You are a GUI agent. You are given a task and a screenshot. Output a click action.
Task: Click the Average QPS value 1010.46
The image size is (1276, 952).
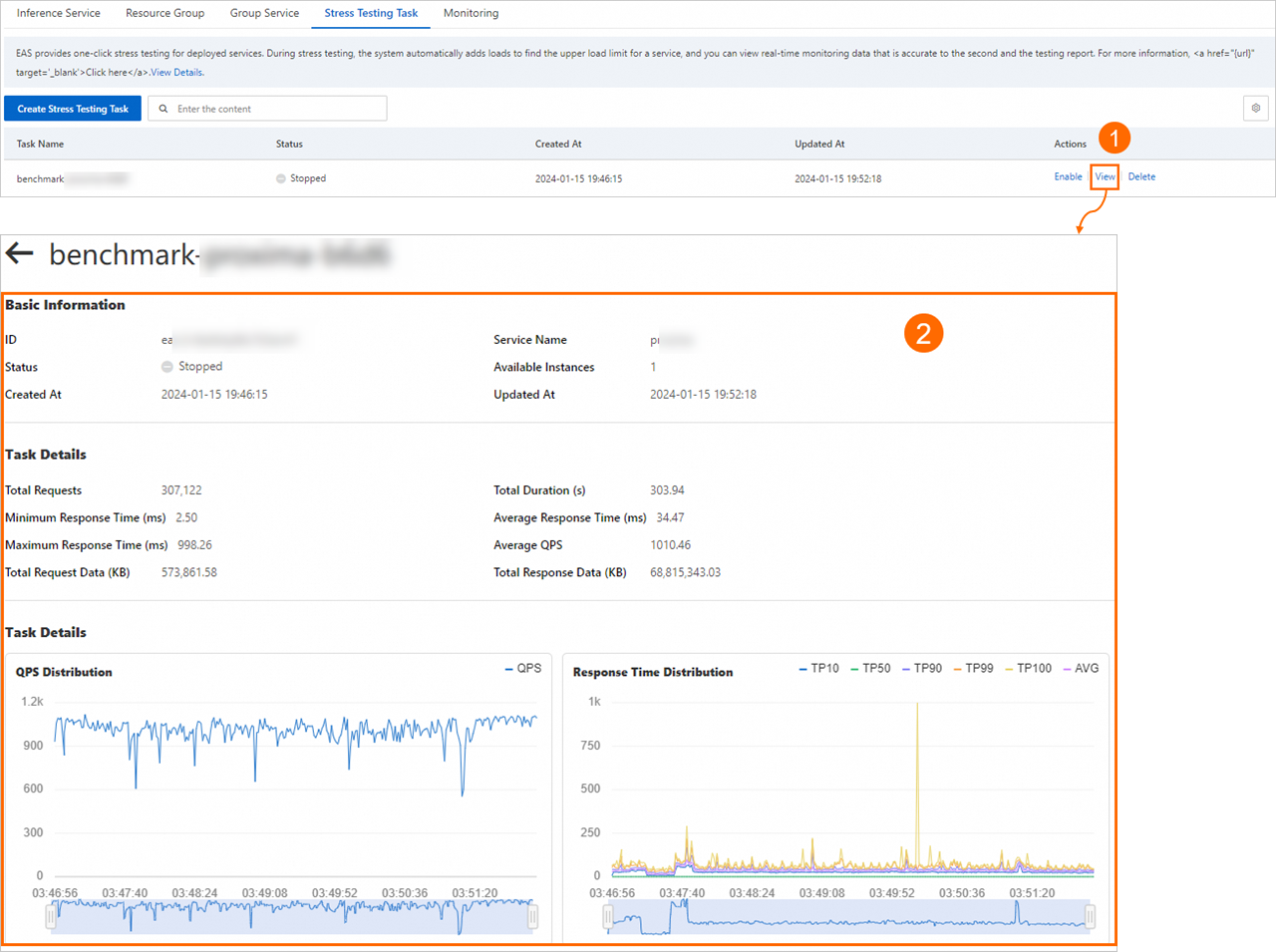(670, 545)
